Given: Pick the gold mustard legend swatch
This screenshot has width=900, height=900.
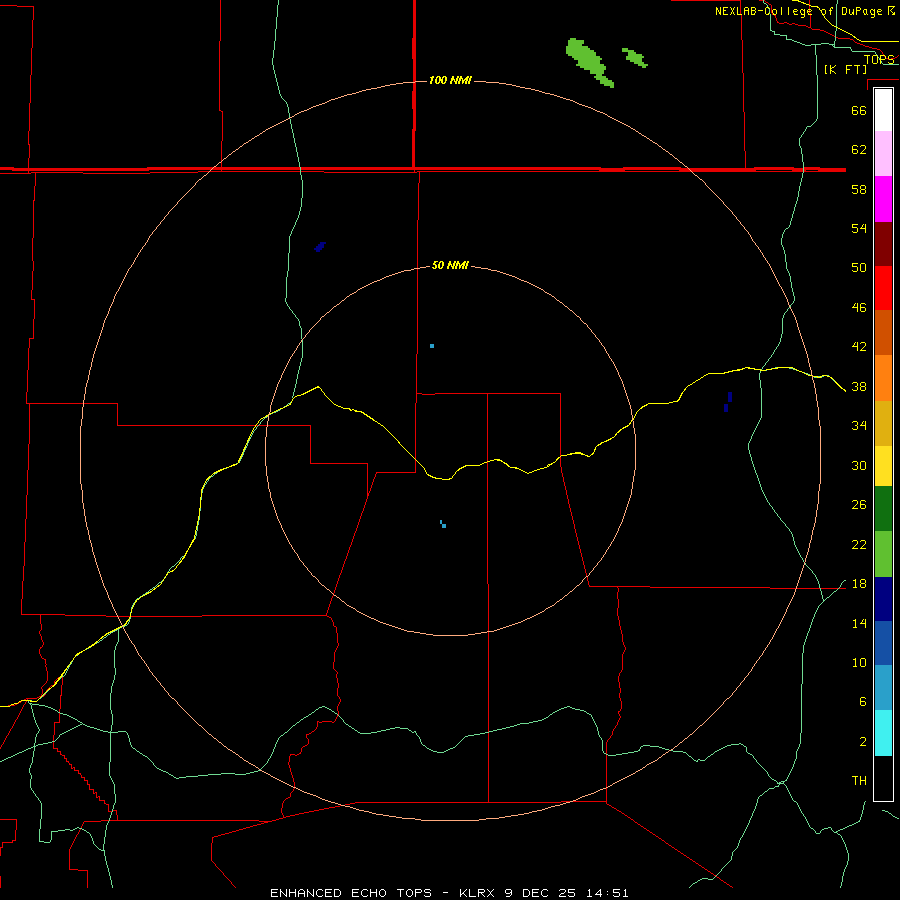Looking at the screenshot, I should click(x=883, y=424).
